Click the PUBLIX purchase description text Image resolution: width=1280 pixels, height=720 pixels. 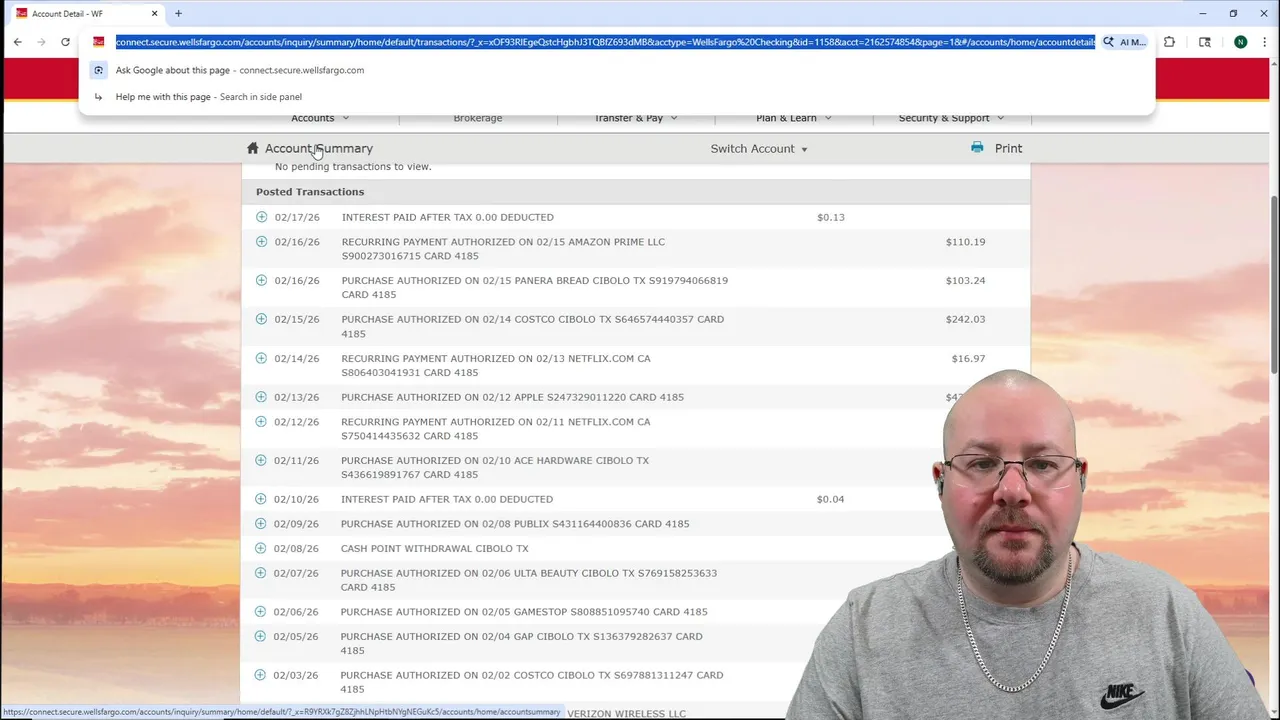[x=515, y=524]
